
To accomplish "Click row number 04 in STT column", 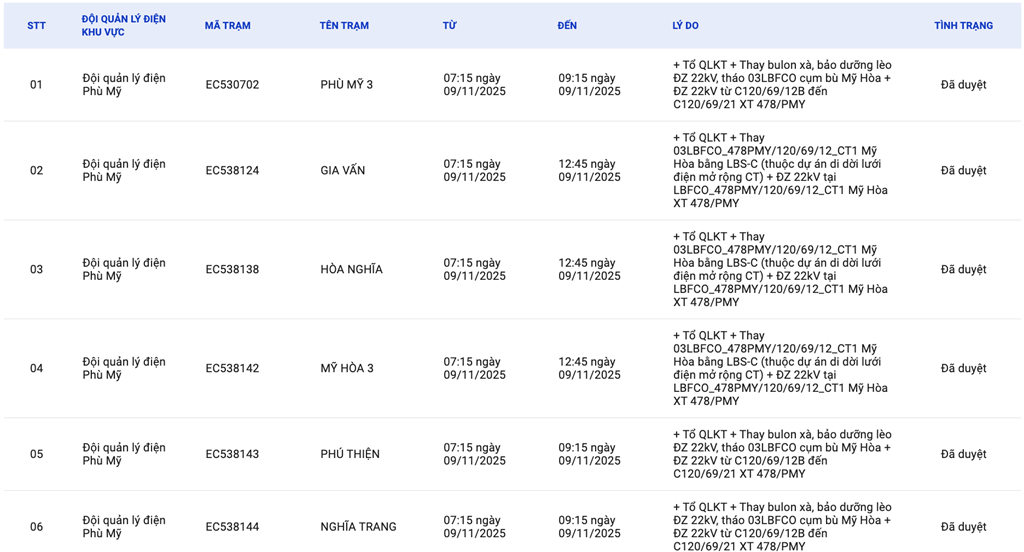I will tap(36, 369).
